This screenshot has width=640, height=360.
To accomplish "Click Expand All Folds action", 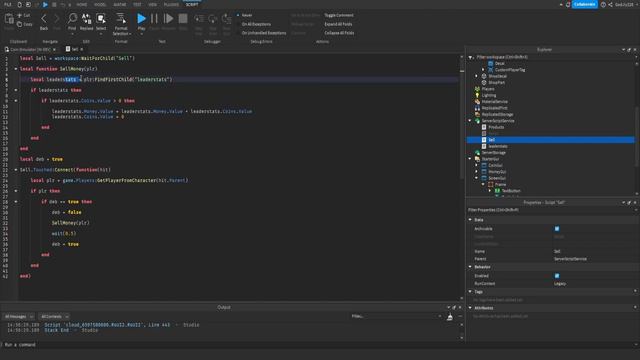I will point(338,24).
